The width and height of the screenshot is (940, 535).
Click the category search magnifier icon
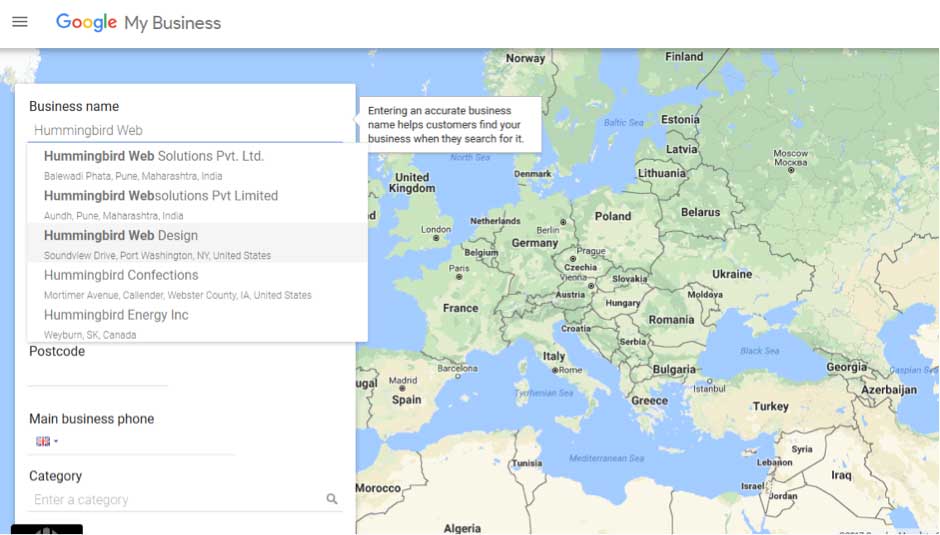tap(332, 499)
